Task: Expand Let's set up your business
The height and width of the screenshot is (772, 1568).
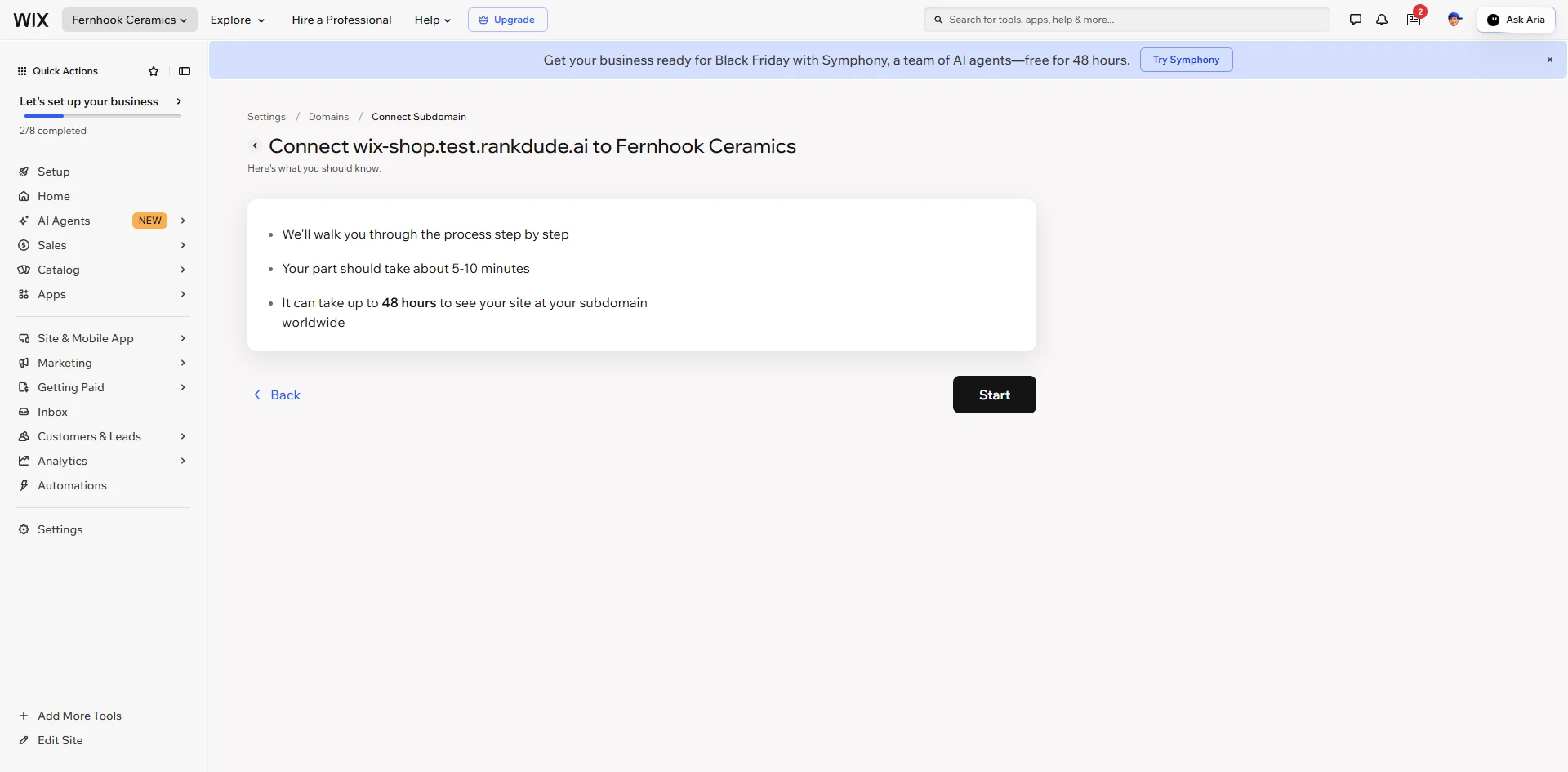Action: tap(100, 101)
